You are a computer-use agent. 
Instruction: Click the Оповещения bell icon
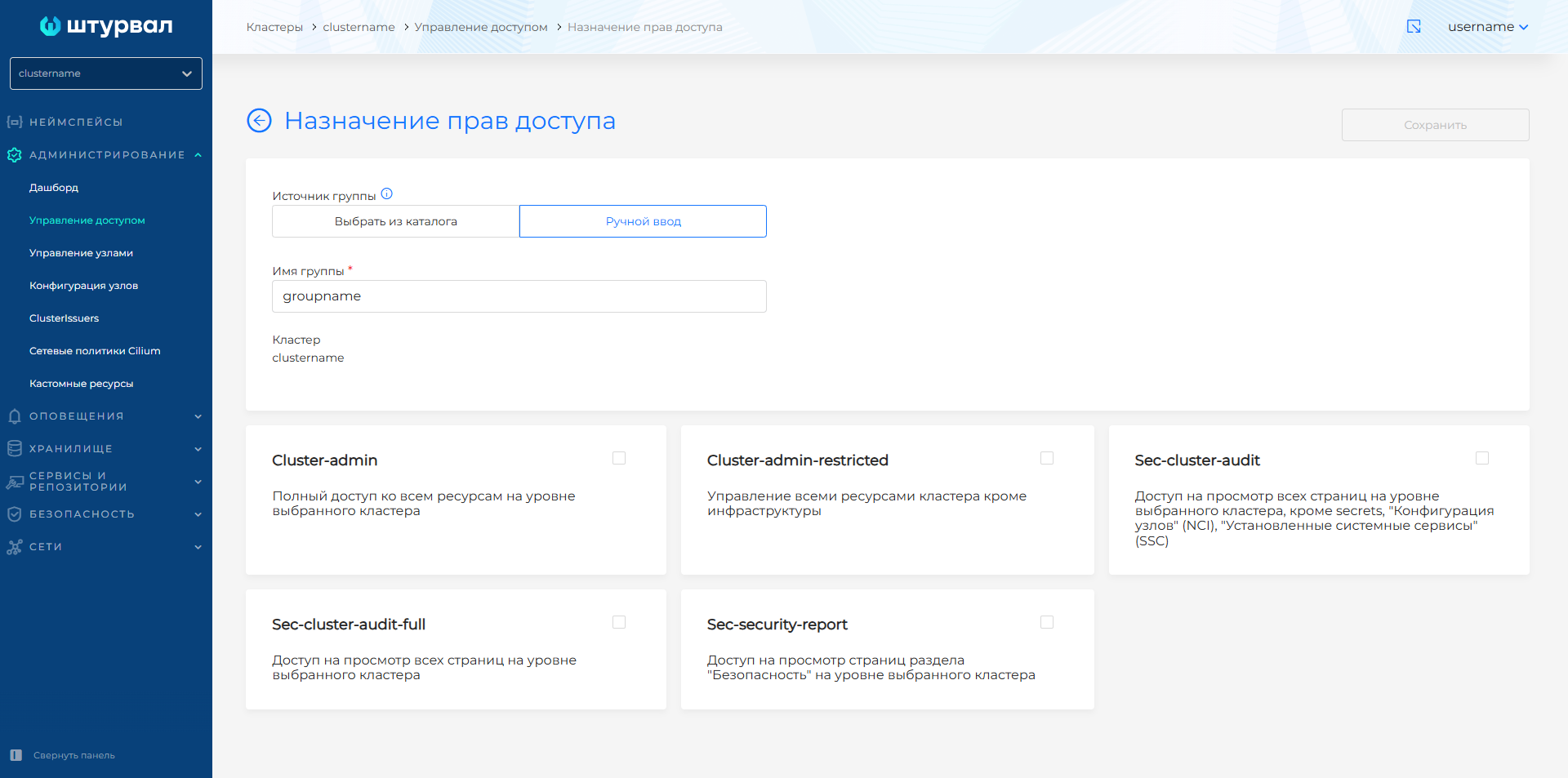point(14,416)
